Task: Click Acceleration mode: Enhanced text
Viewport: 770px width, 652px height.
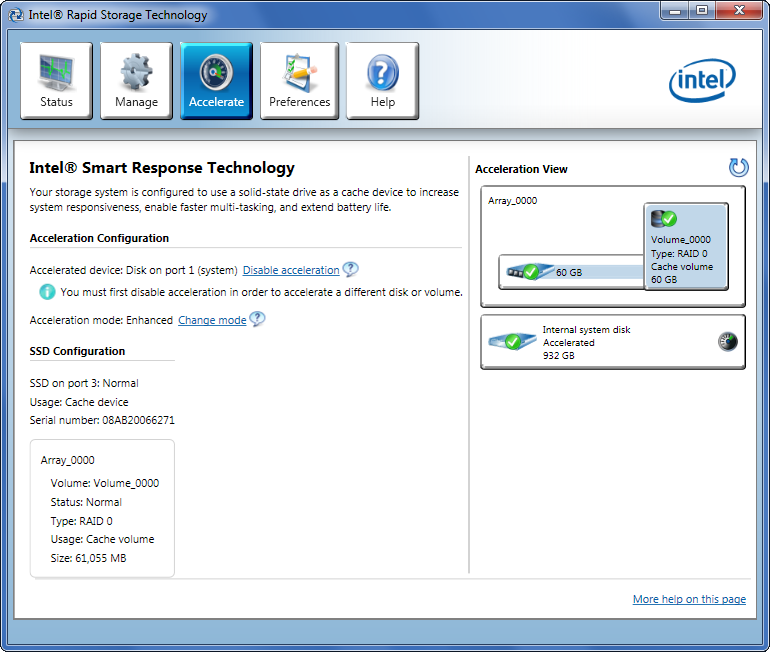Action: click(101, 320)
